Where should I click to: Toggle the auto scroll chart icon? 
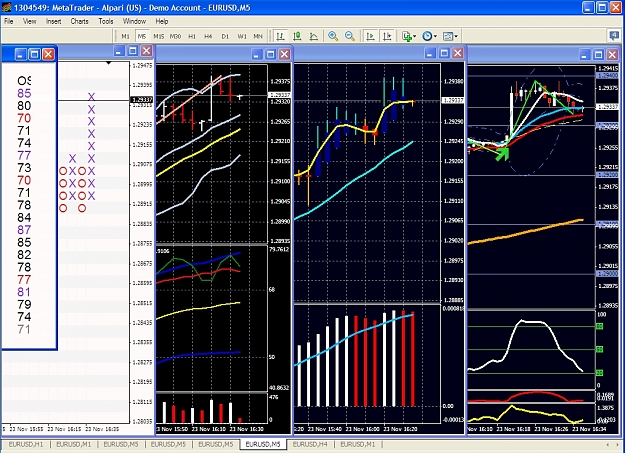click(x=370, y=36)
